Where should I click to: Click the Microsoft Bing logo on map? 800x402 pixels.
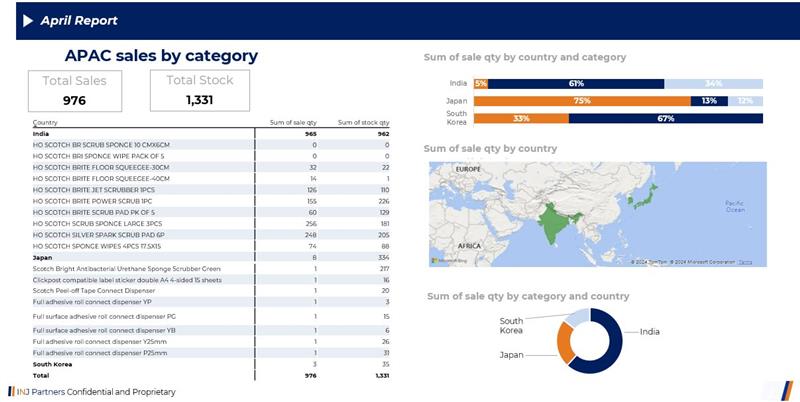449,261
